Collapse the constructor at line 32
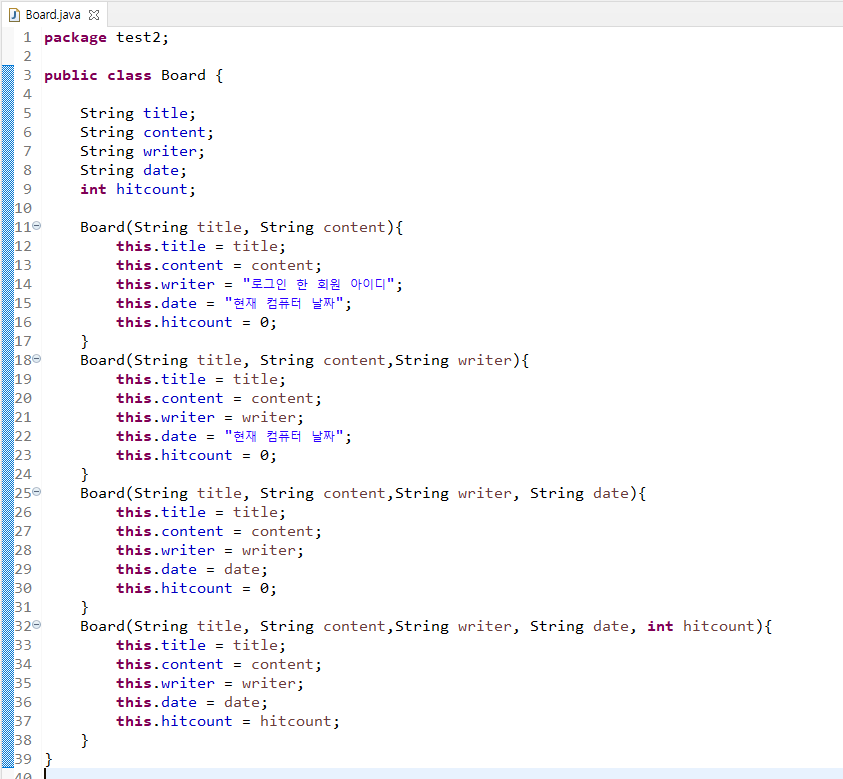Screen dimensions: 843x779 pyautogui.click(x=37, y=625)
